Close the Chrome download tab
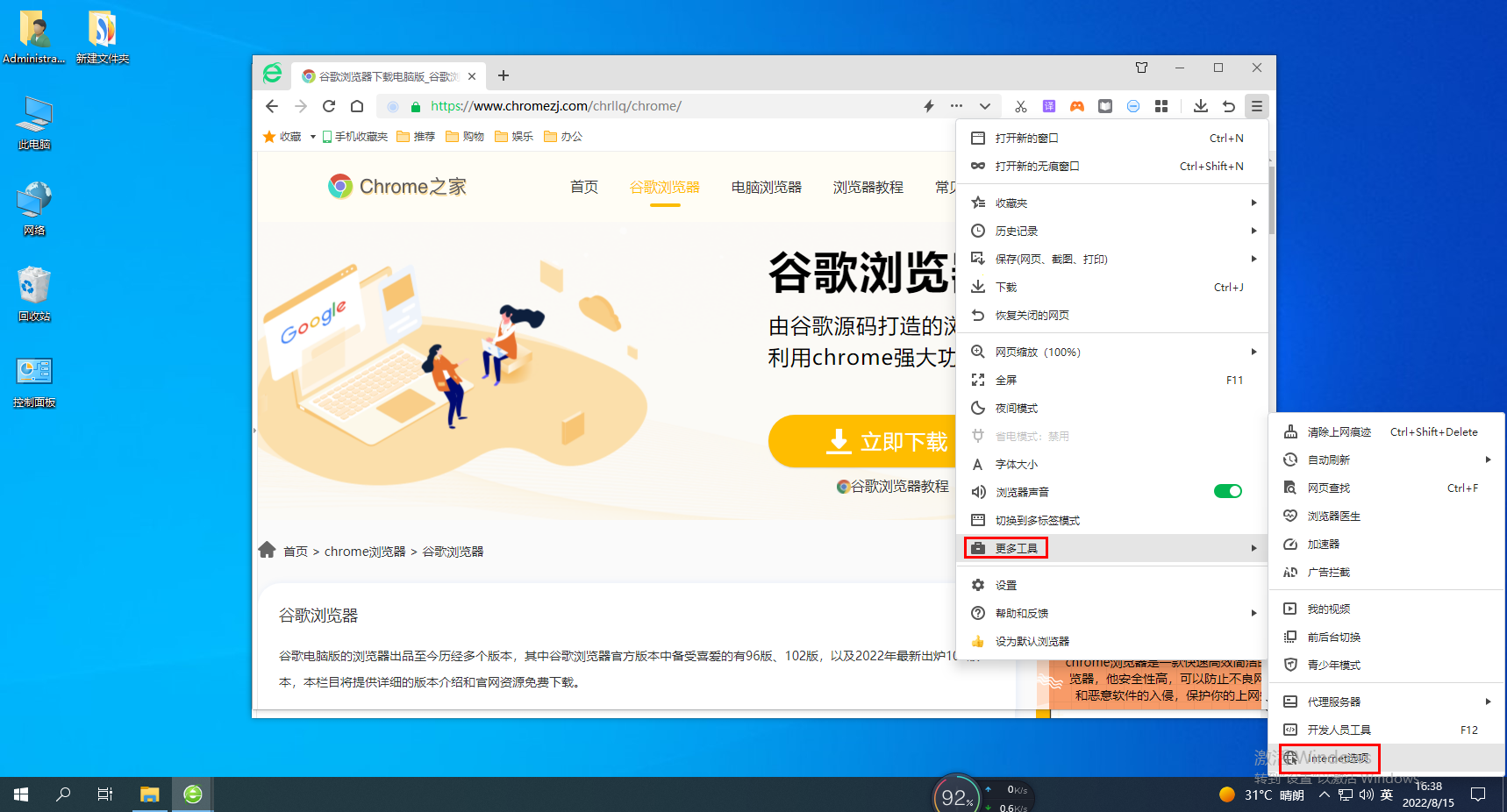Viewport: 1507px width, 812px height. coord(472,76)
